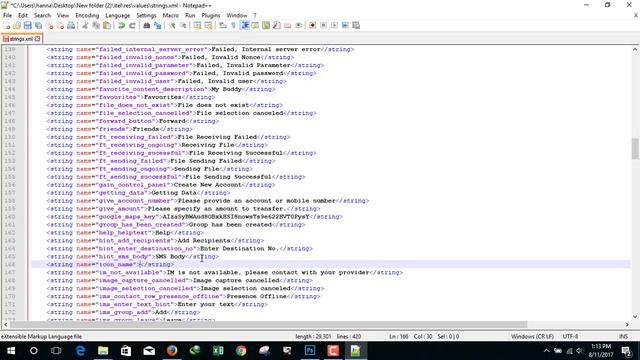This screenshot has height=360, width=640.
Task: Open the Encoding menu
Action: (87, 15)
